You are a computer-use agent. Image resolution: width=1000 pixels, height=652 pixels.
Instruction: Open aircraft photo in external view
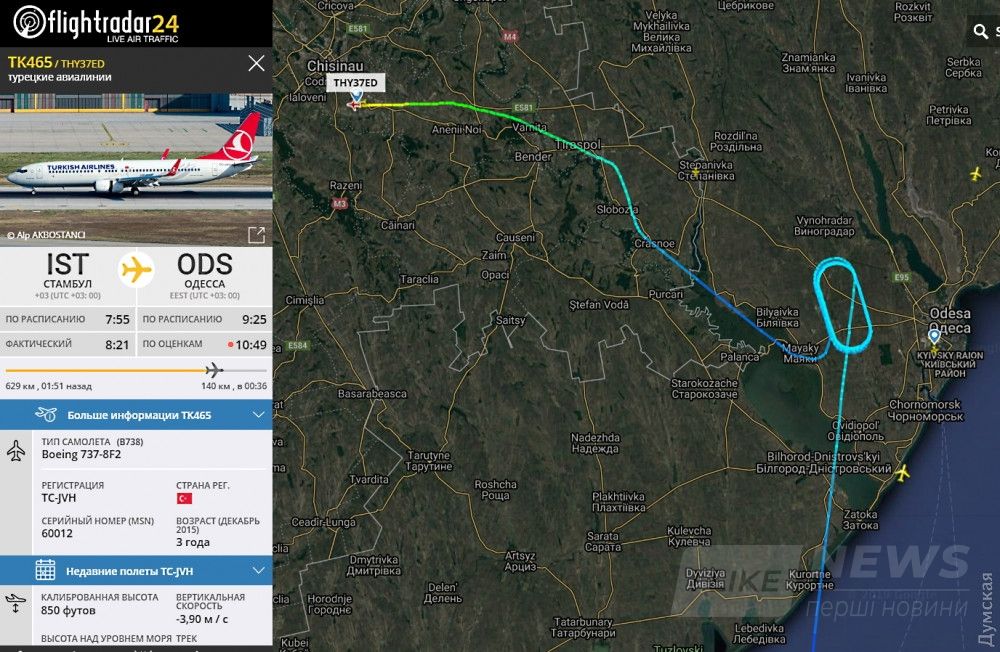tap(256, 235)
